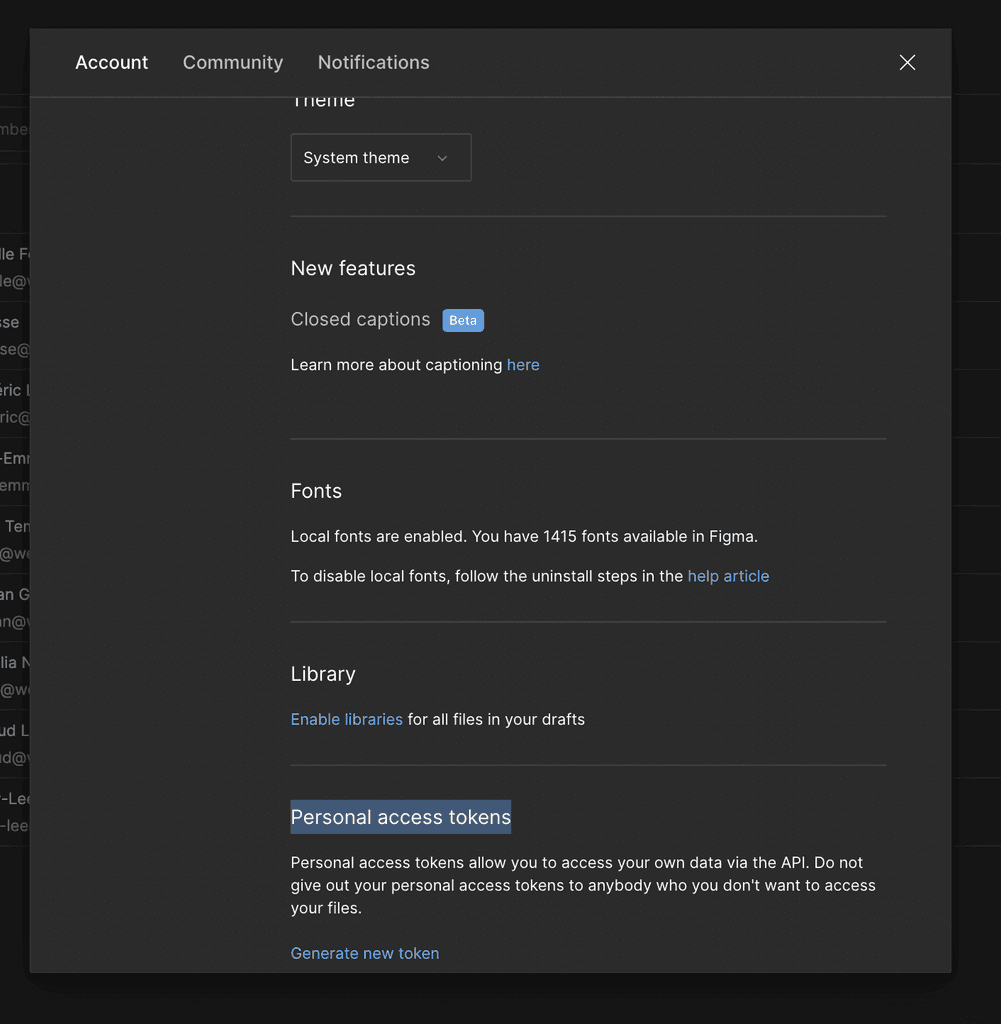Select the Personal access tokens heading
The width and height of the screenshot is (1001, 1024).
tap(400, 817)
